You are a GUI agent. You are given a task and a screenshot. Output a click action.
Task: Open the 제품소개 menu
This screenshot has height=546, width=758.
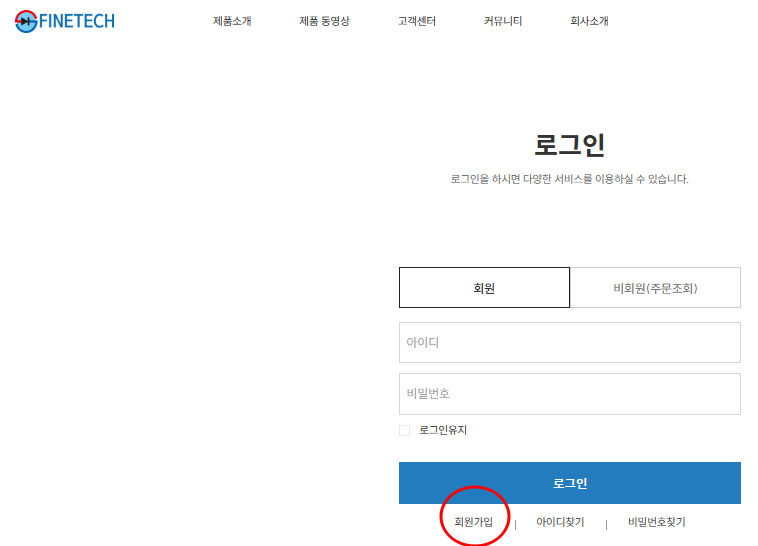tap(232, 21)
